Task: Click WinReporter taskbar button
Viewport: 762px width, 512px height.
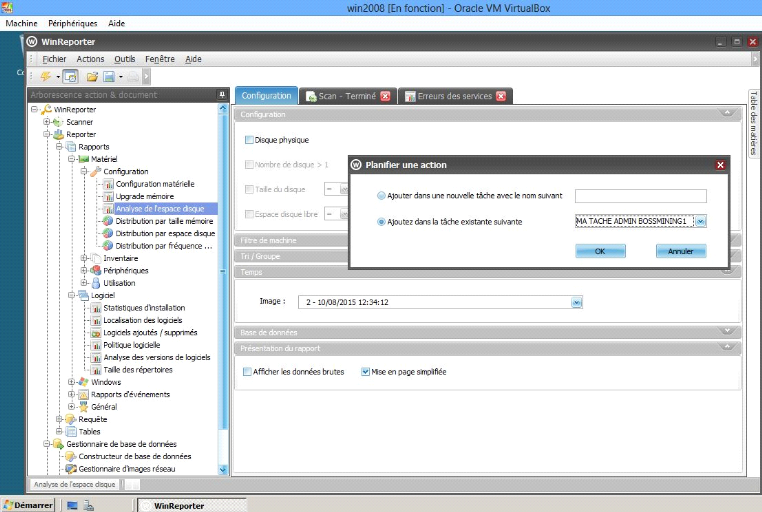Action: point(192,505)
